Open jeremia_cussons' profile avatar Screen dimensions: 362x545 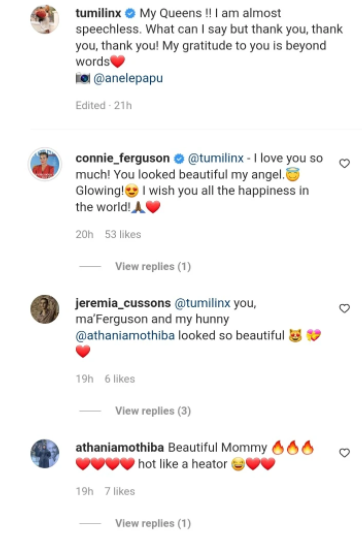pos(45,309)
